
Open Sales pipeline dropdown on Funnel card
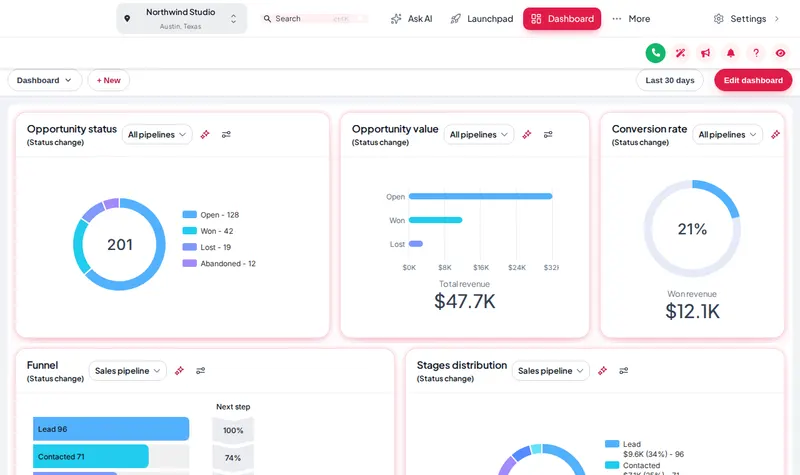pos(128,370)
